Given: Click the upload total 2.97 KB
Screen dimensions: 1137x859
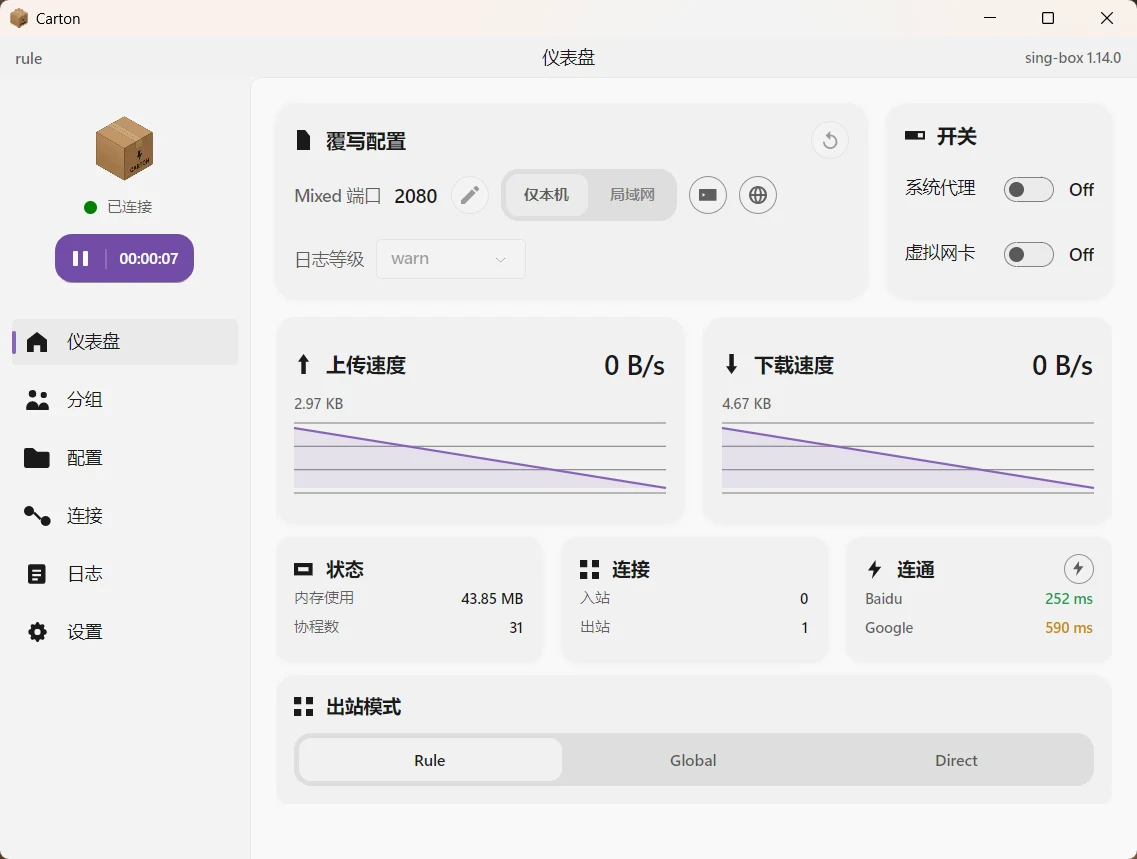Looking at the screenshot, I should pyautogui.click(x=318, y=404).
